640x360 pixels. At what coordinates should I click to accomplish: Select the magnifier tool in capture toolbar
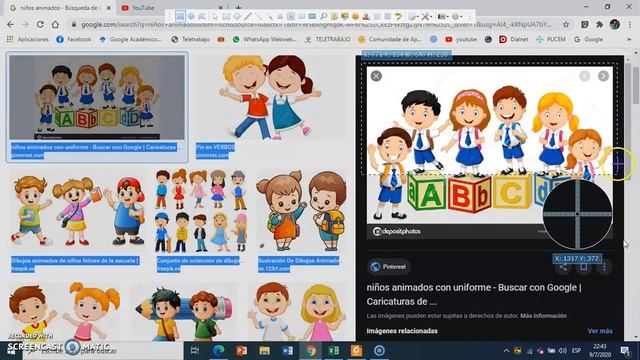323,16
